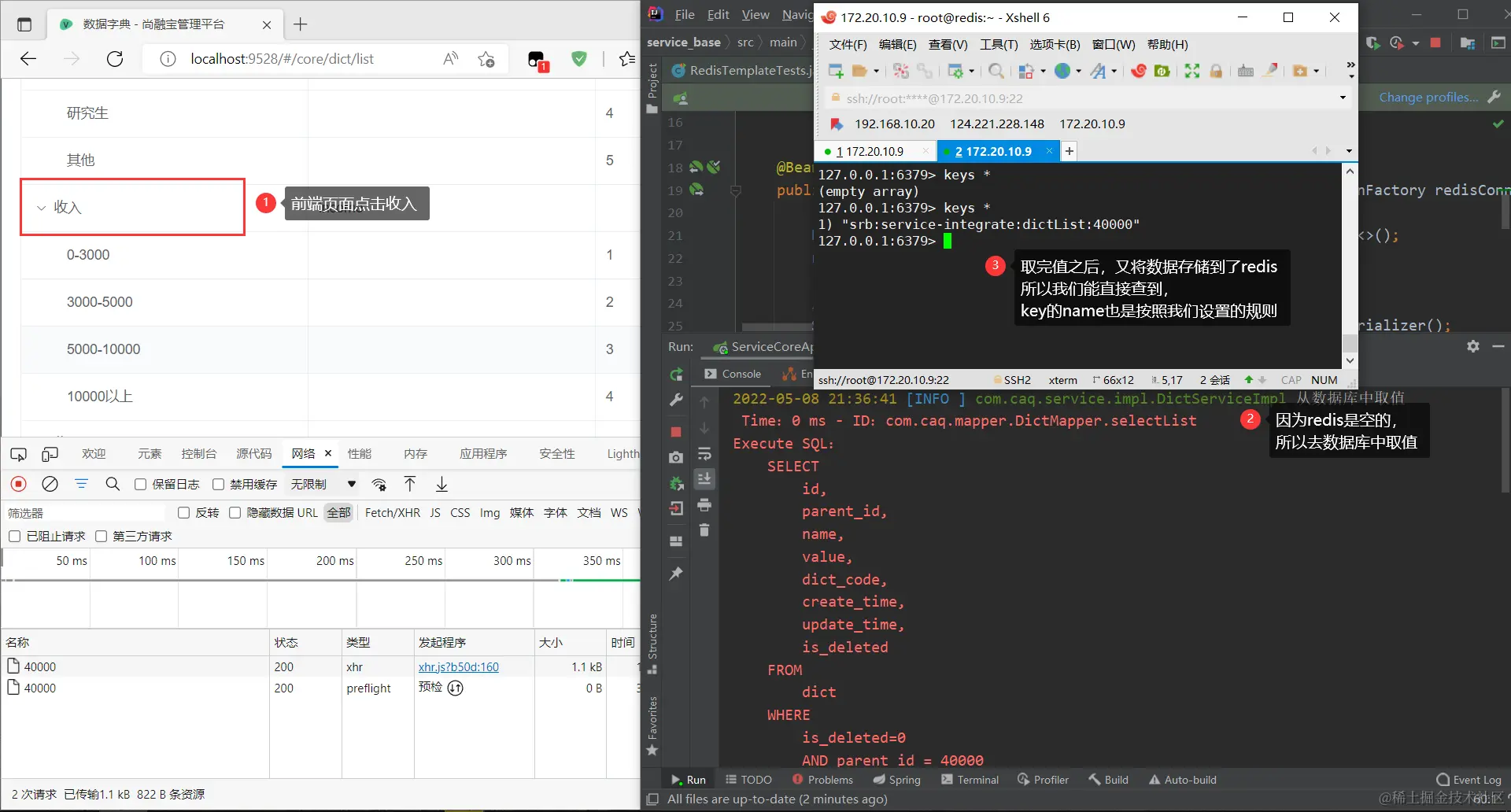Click Change profiles link in IntelliJ
This screenshot has height=812, width=1511.
1428,98
